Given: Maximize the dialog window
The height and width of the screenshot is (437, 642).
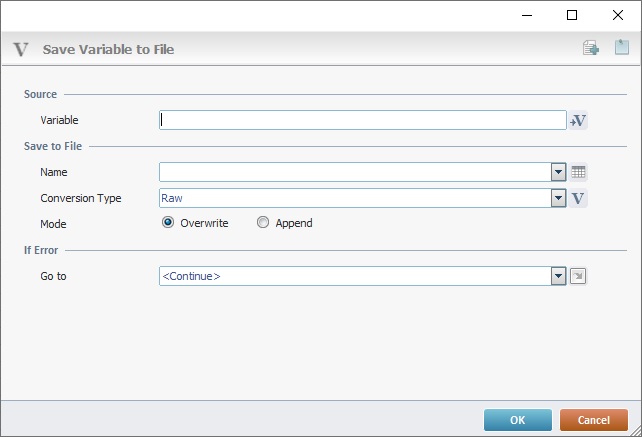Looking at the screenshot, I should (572, 15).
